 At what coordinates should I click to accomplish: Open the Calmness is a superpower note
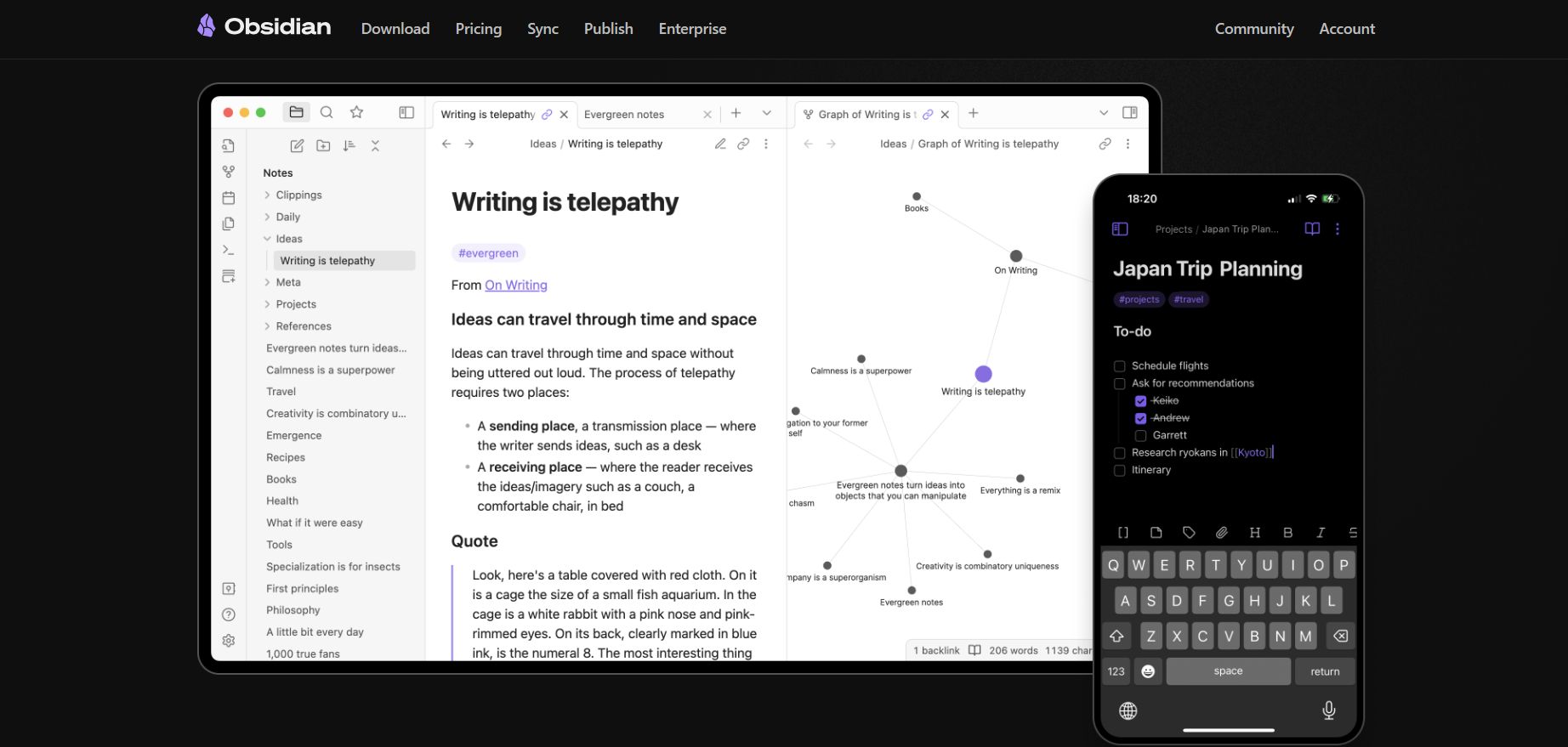331,370
